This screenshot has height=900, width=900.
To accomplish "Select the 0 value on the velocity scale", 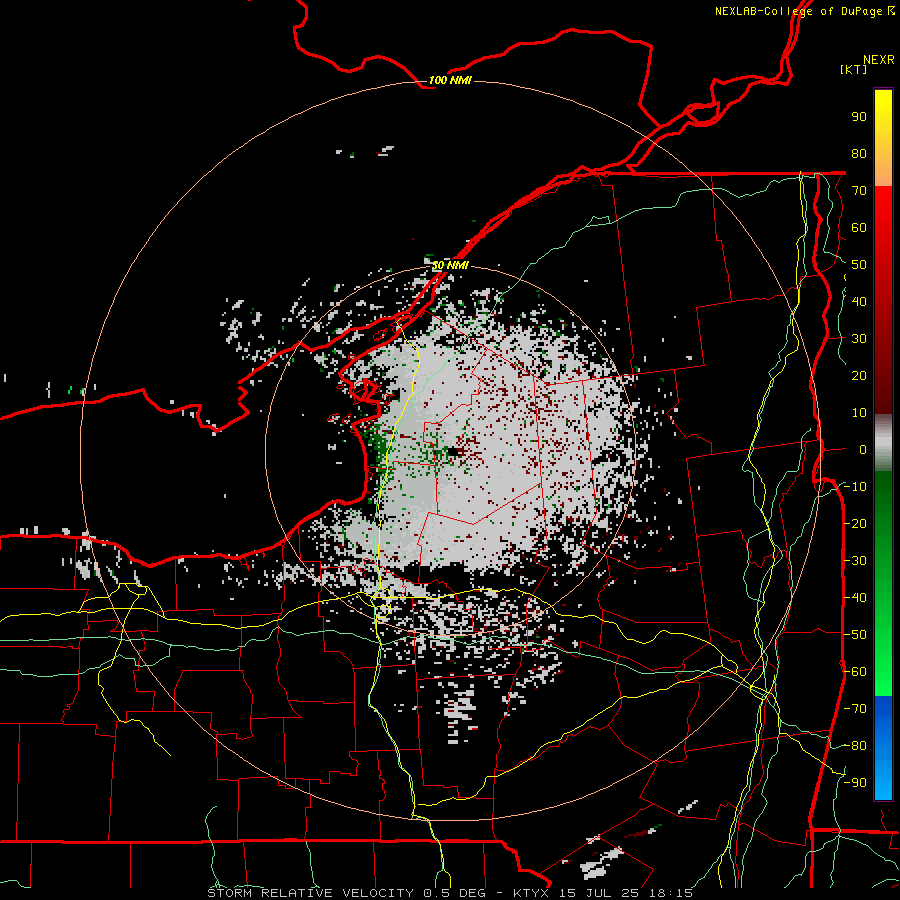I will [863, 449].
